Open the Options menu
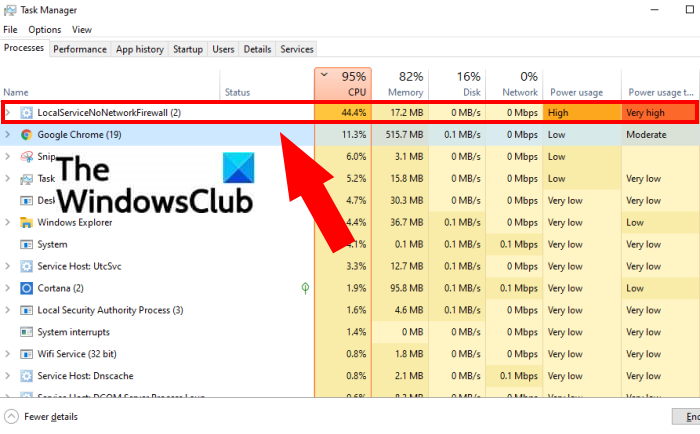This screenshot has width=700, height=434. point(45,29)
